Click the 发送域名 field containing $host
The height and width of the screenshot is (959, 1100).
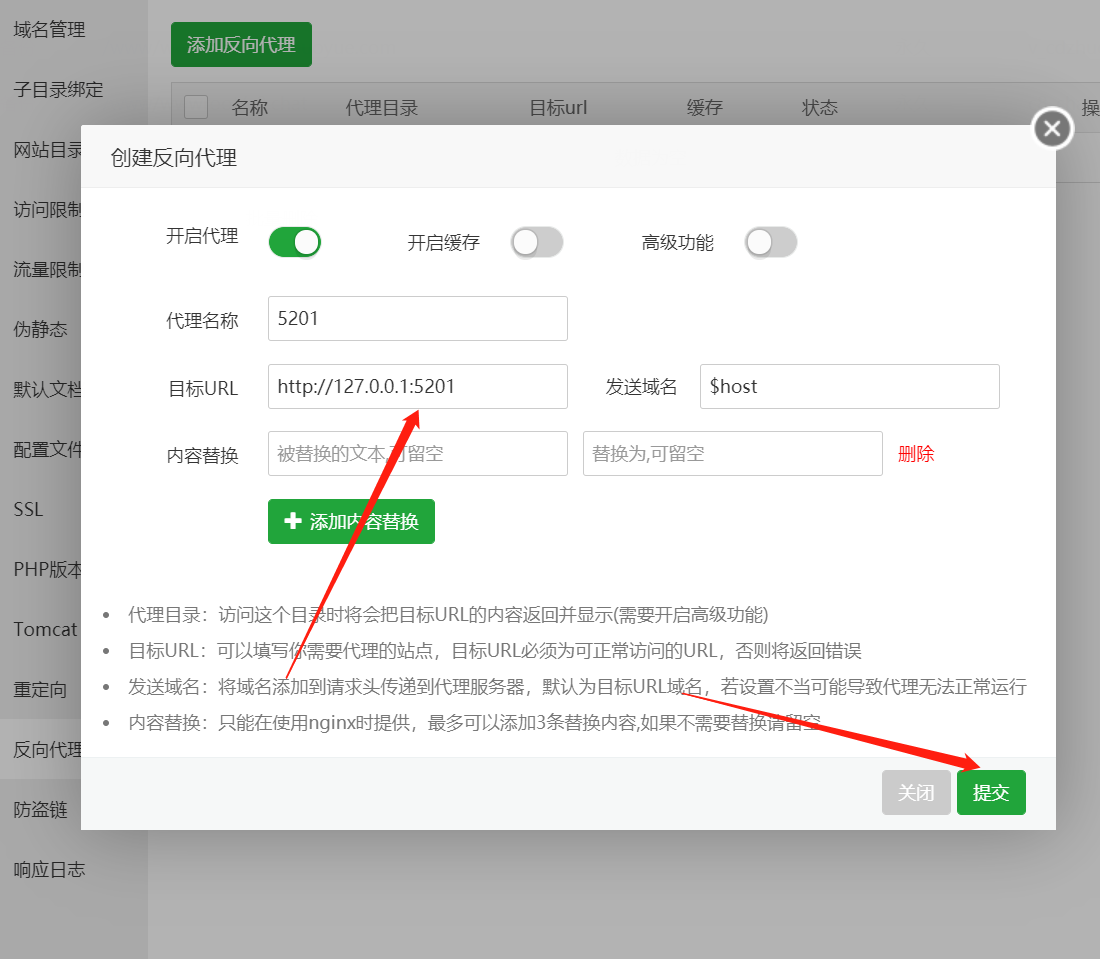point(850,387)
